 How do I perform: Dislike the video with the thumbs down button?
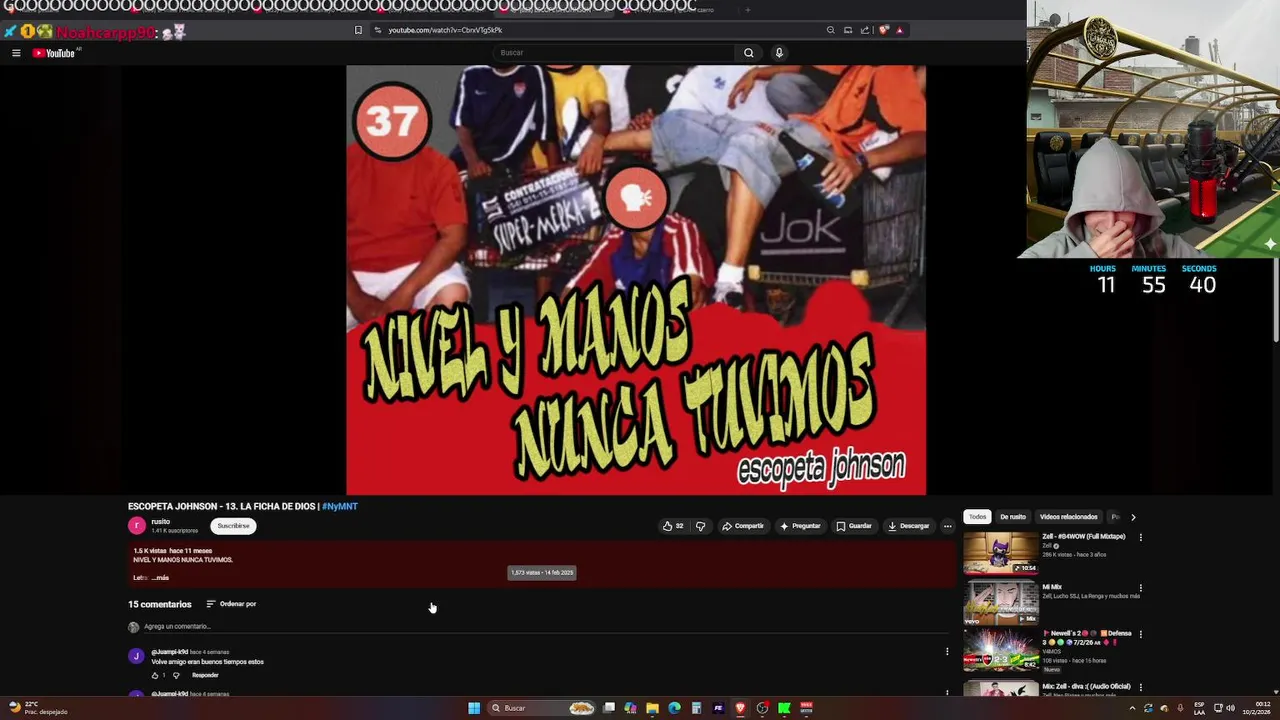point(700,526)
